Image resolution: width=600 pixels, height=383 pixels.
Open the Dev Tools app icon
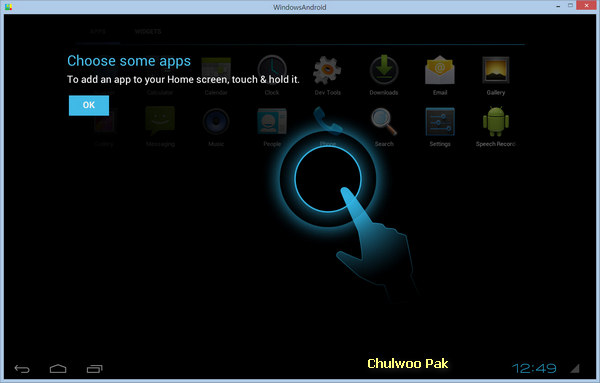pos(327,71)
